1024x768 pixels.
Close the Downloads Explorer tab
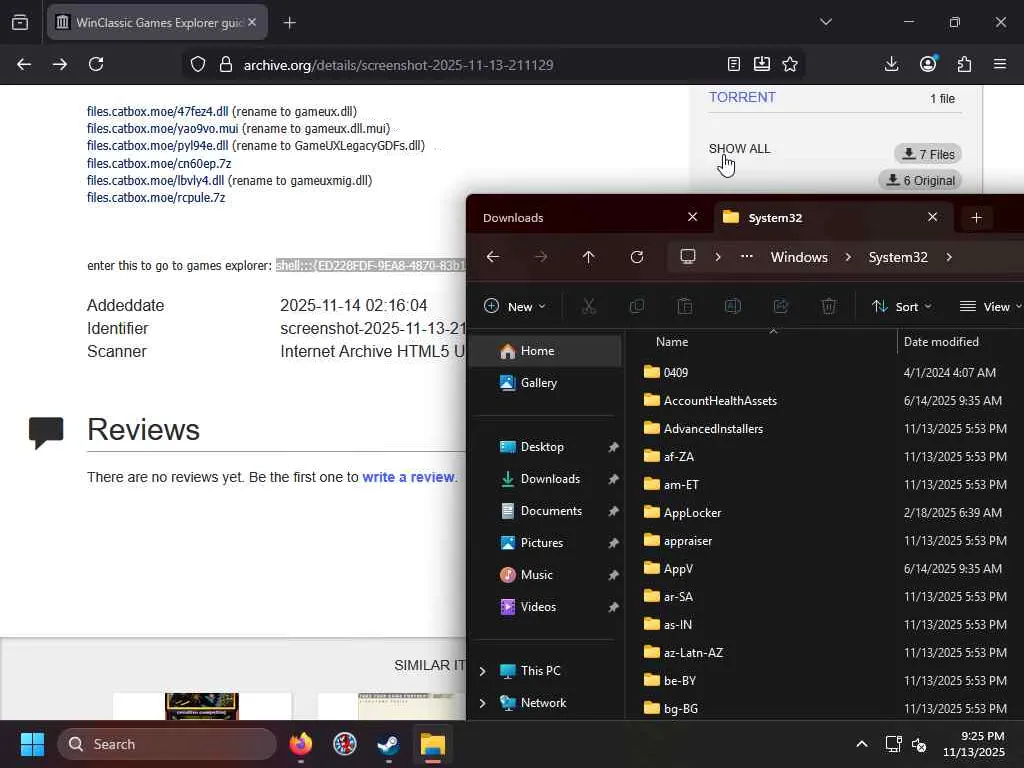tap(692, 217)
